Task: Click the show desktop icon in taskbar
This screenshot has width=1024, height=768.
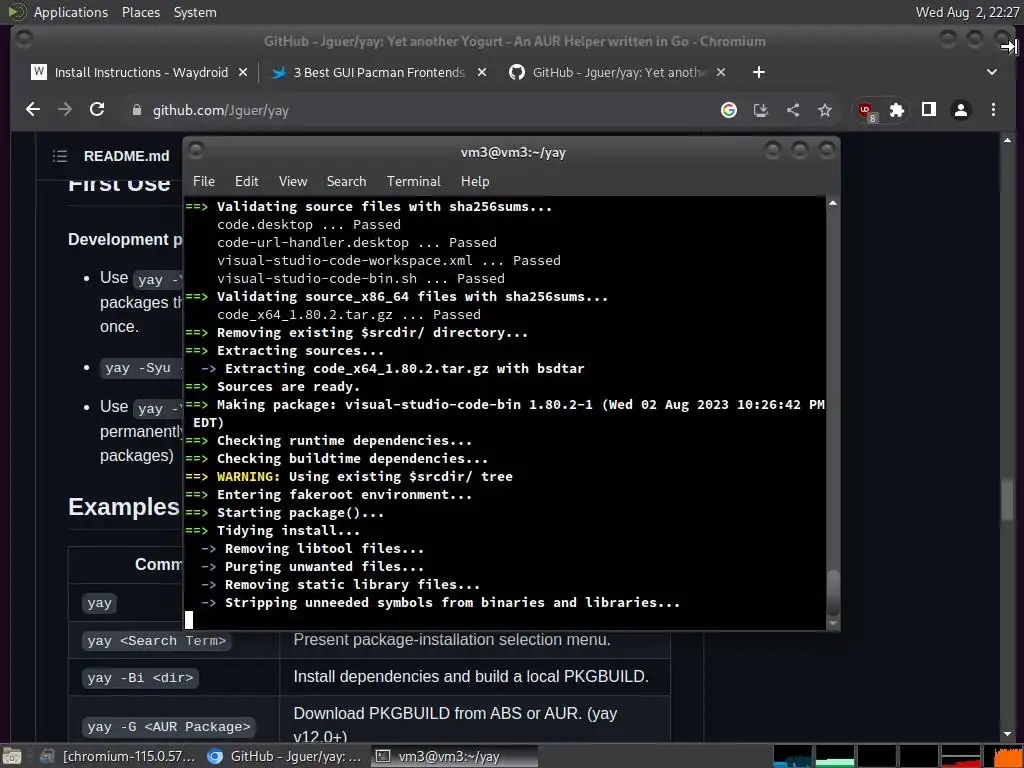Action: [12, 756]
